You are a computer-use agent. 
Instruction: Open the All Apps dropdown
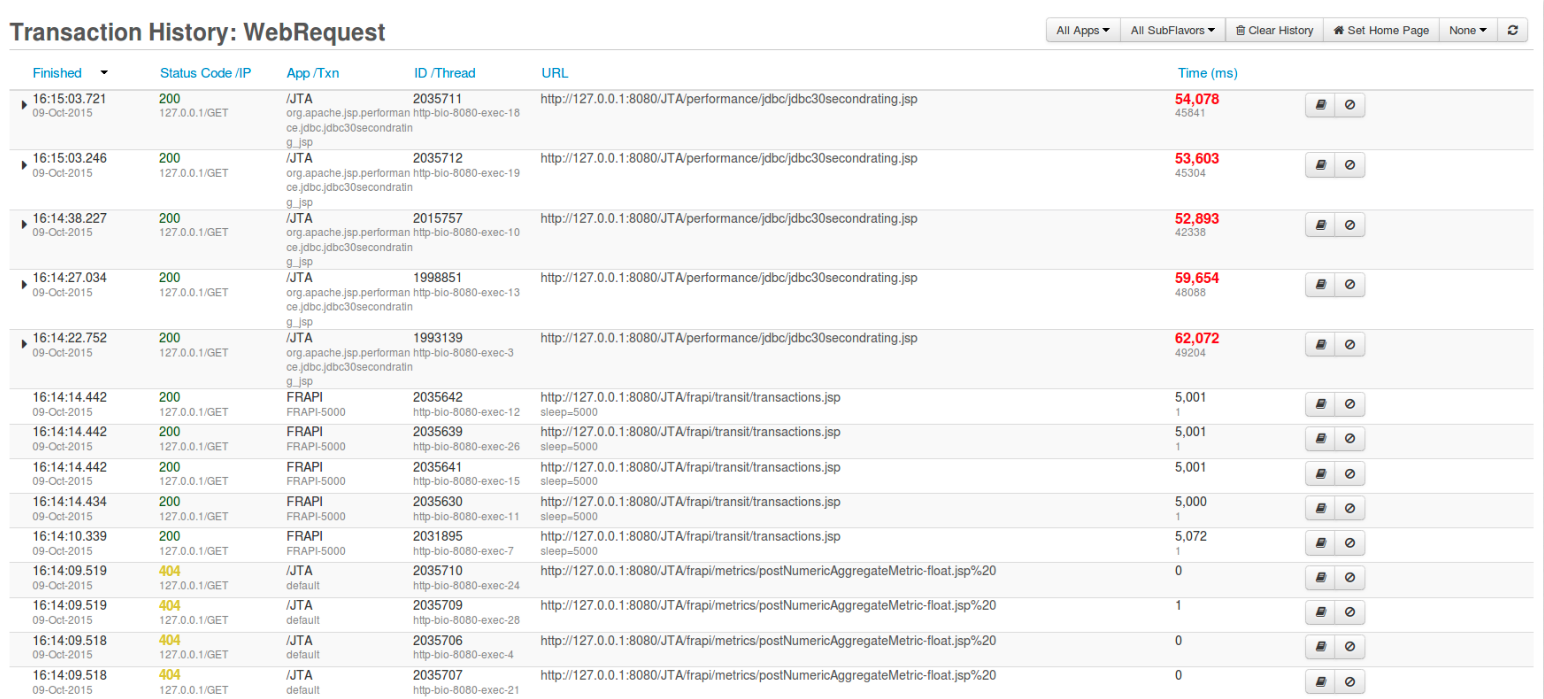pos(1083,30)
